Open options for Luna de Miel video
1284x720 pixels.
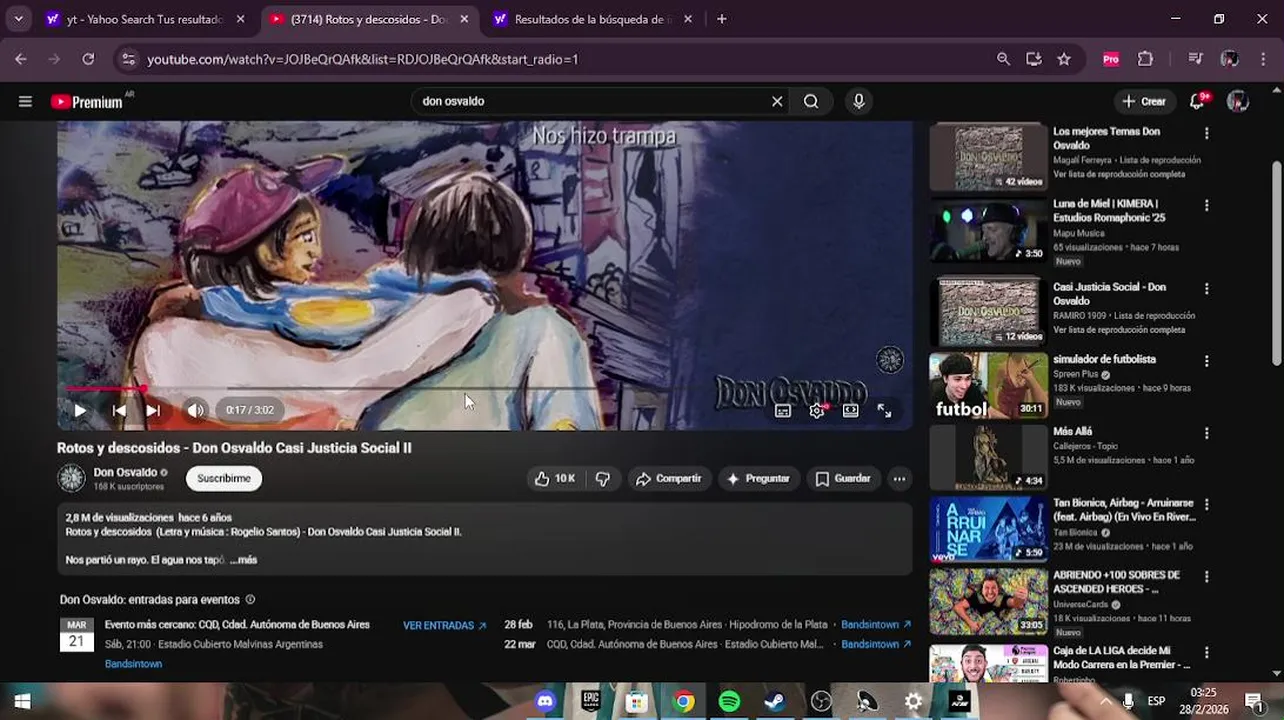[x=1207, y=205]
